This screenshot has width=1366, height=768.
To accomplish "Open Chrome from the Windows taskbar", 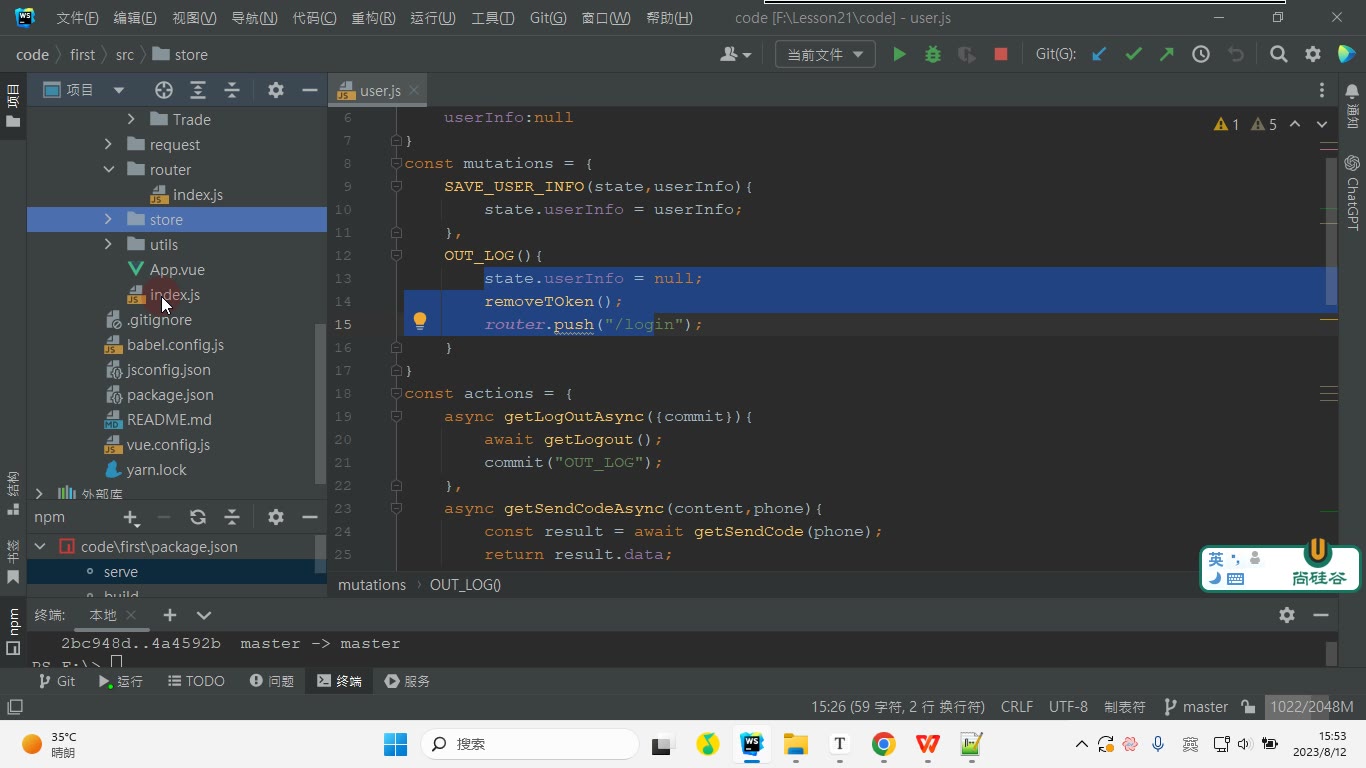I will tap(883, 744).
